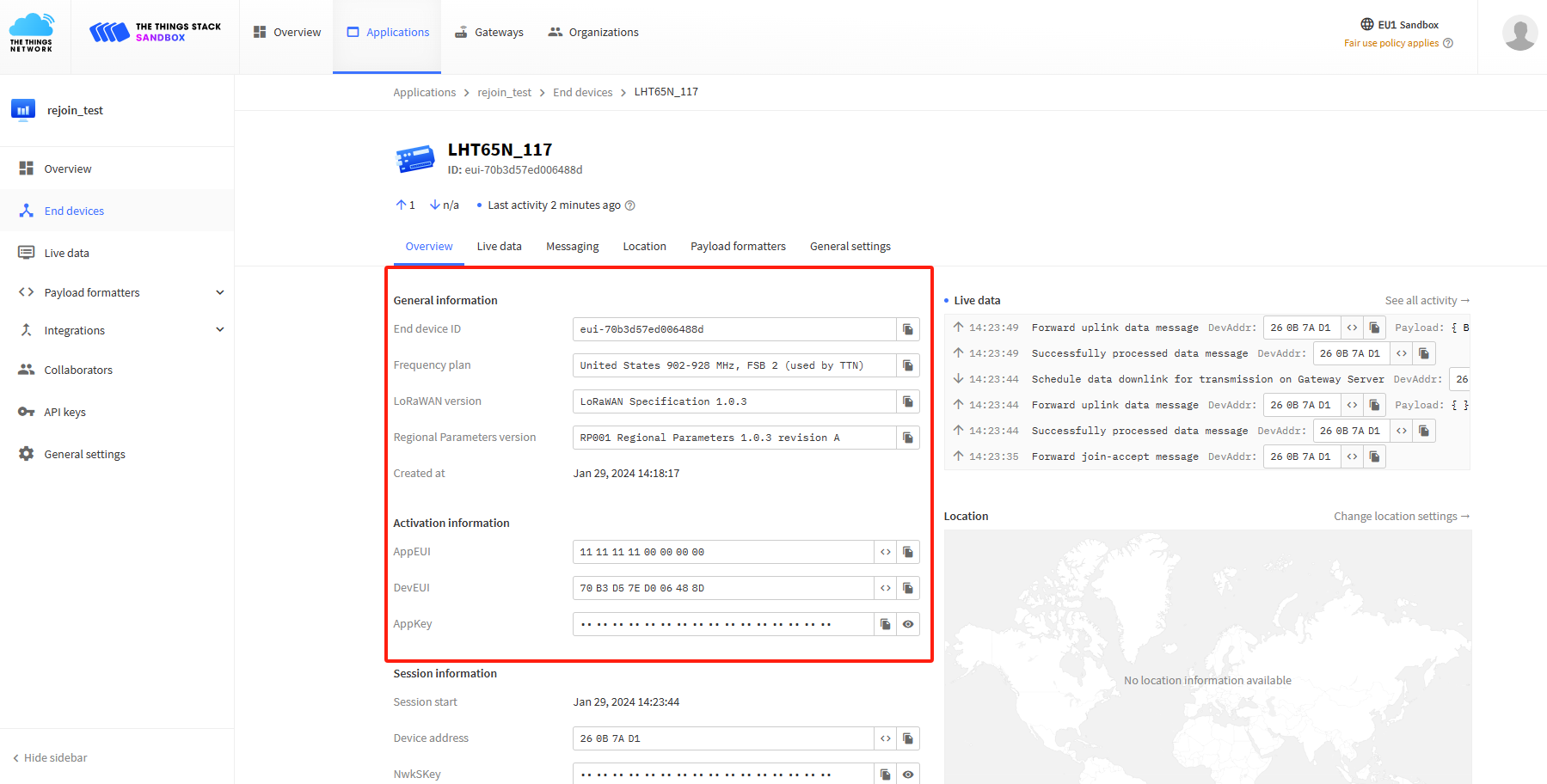Switch to the device Live data tab
The image size is (1547, 784).
point(499,247)
